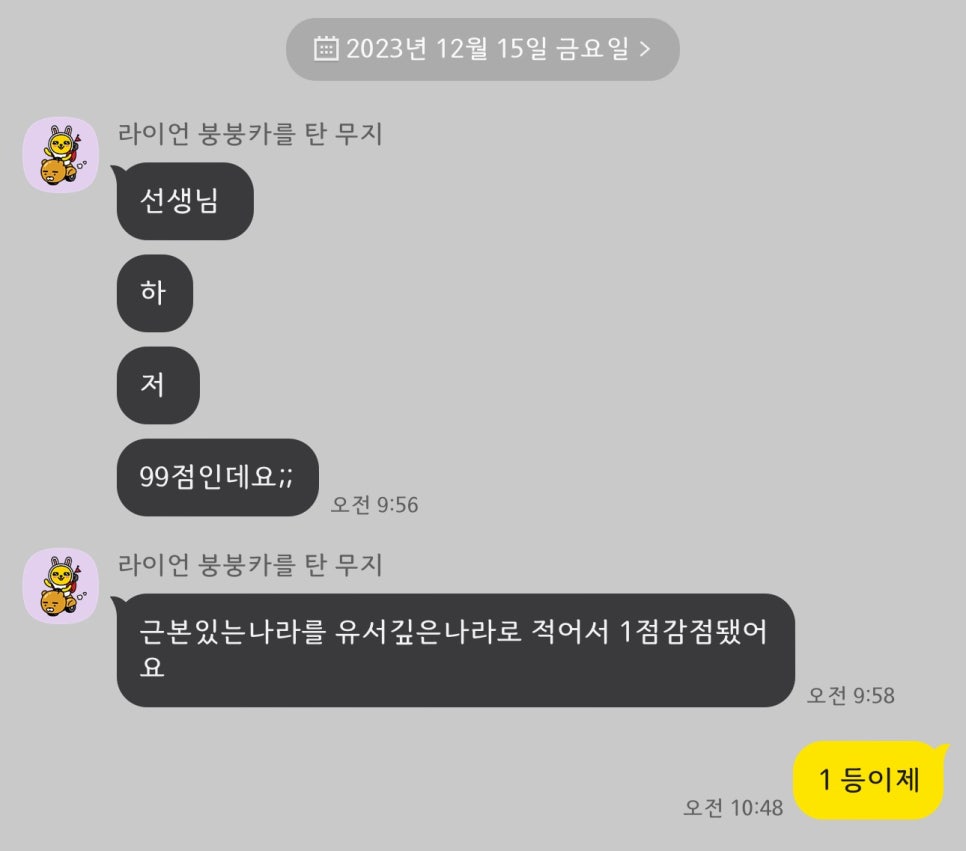Tap the 오전 9:56 timestamp
Image resolution: width=966 pixels, height=851 pixels.
pyautogui.click(x=375, y=505)
